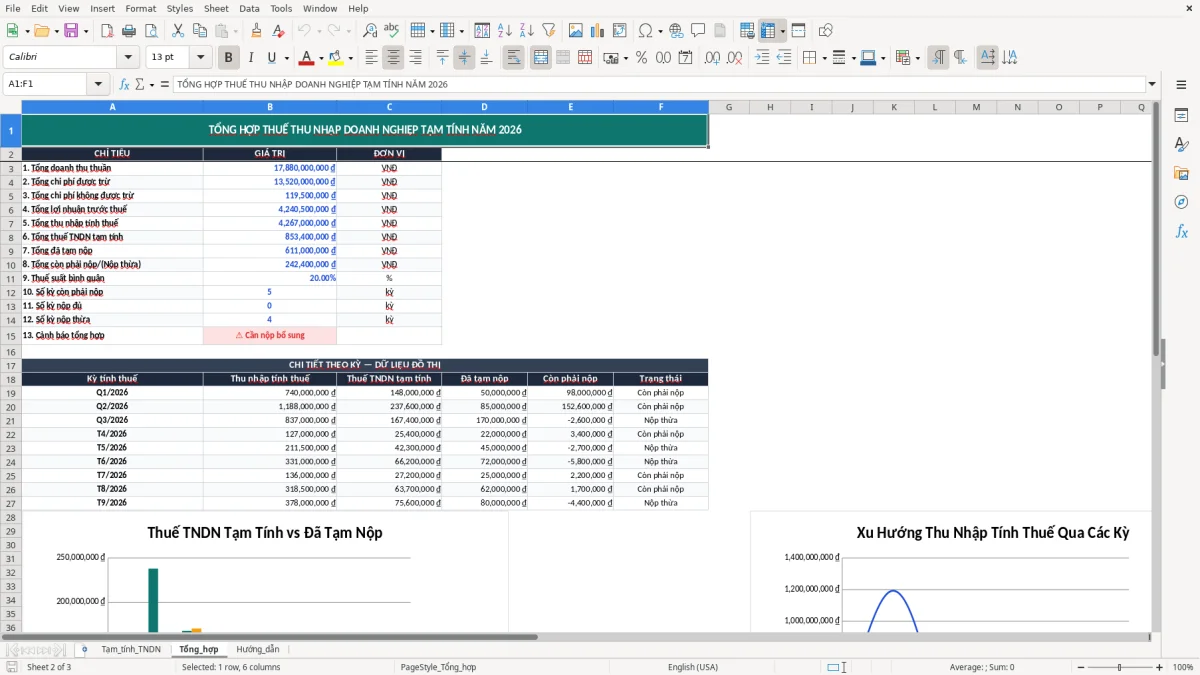Click the Define Print Area icon
The width and height of the screenshot is (1200, 675).
point(747,31)
